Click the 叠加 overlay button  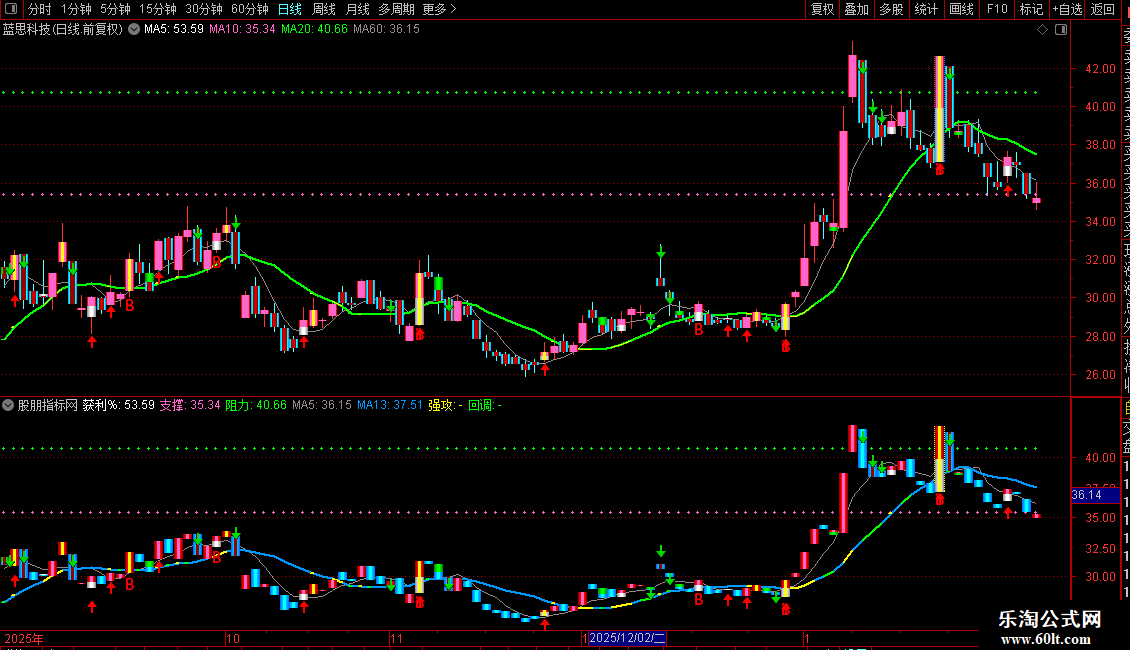pos(857,9)
